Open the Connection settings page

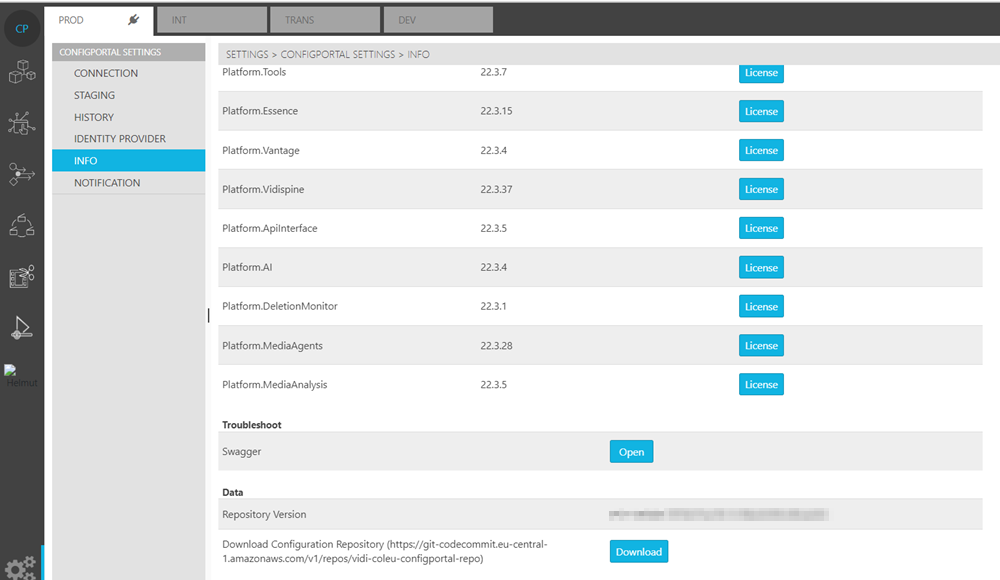coord(106,73)
